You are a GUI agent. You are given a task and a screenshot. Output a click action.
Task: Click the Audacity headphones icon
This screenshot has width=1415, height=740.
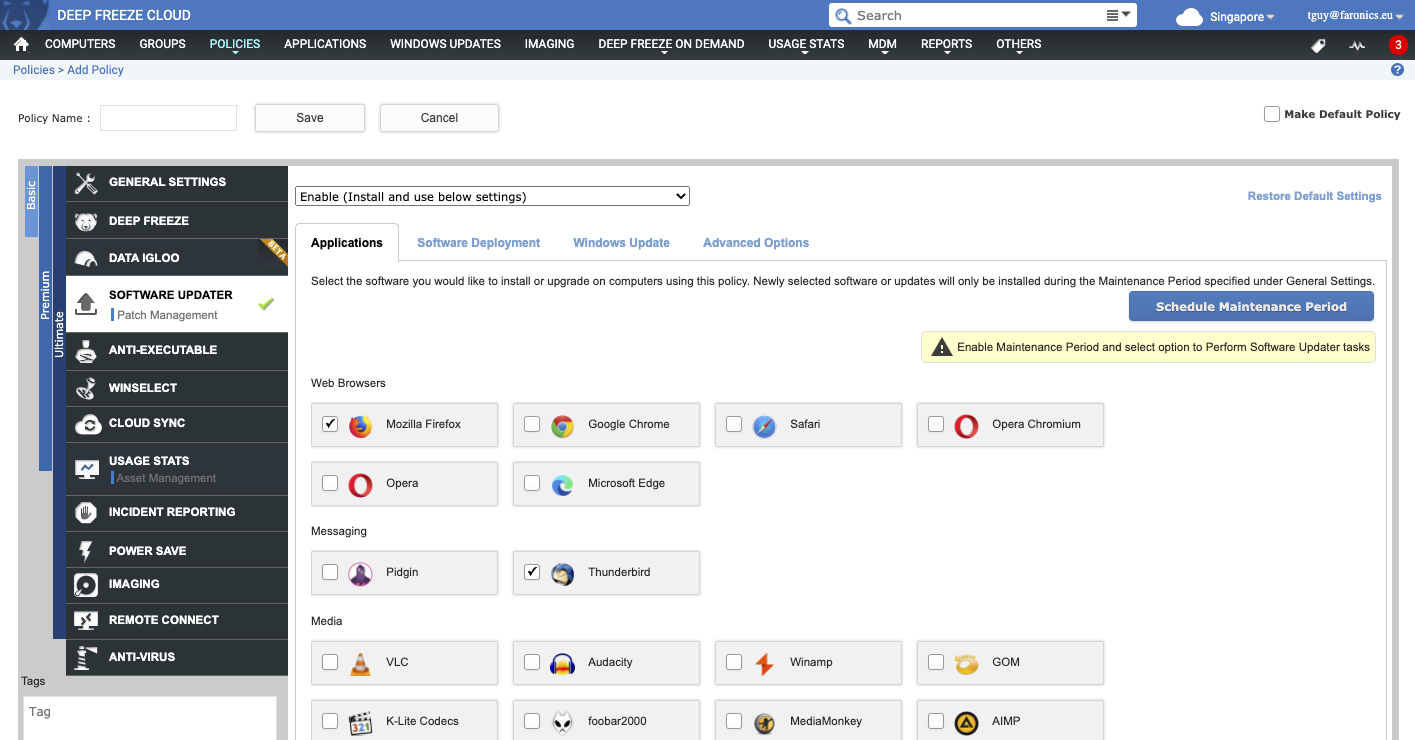pyautogui.click(x=562, y=663)
